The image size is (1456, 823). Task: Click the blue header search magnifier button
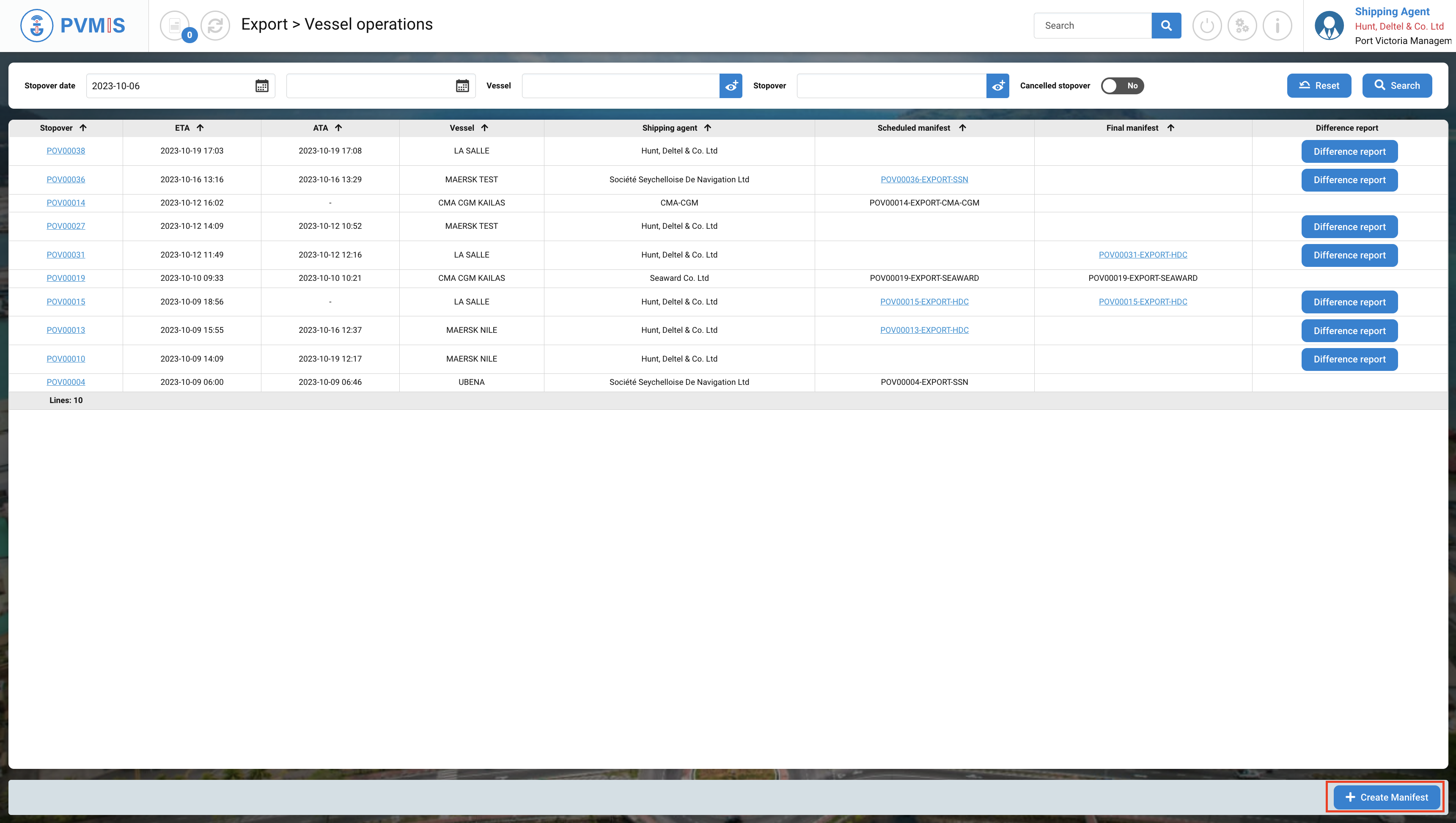(x=1166, y=25)
